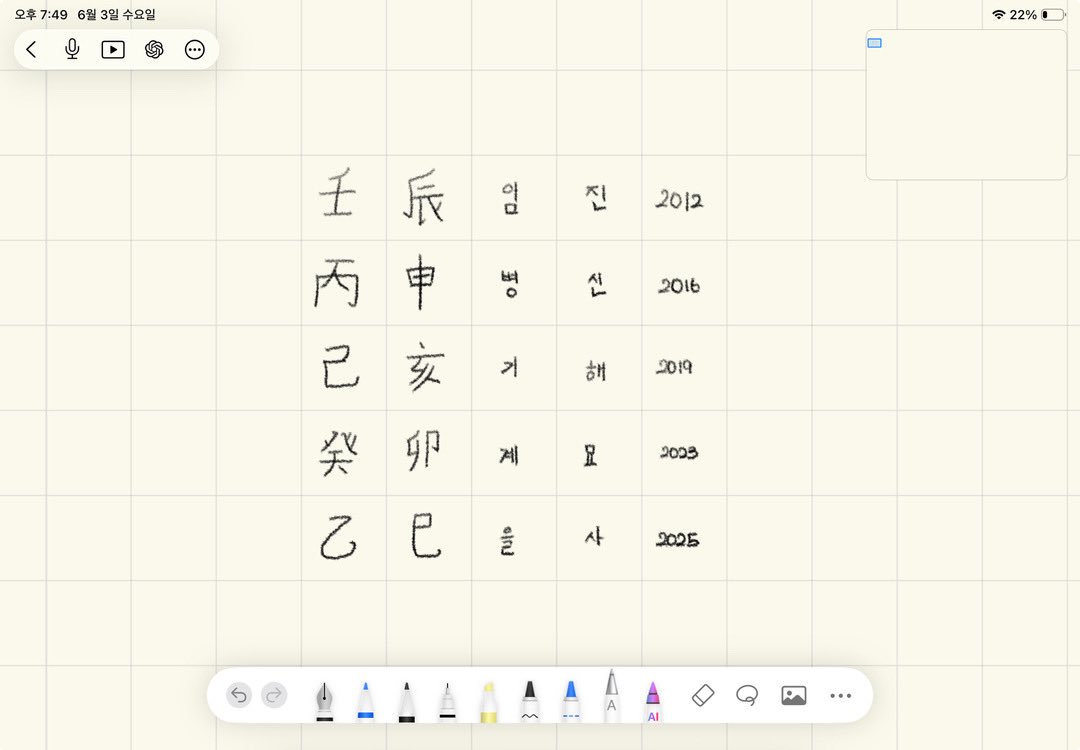Tap the handwritten character 癸
The image size is (1080, 750).
[x=338, y=453]
